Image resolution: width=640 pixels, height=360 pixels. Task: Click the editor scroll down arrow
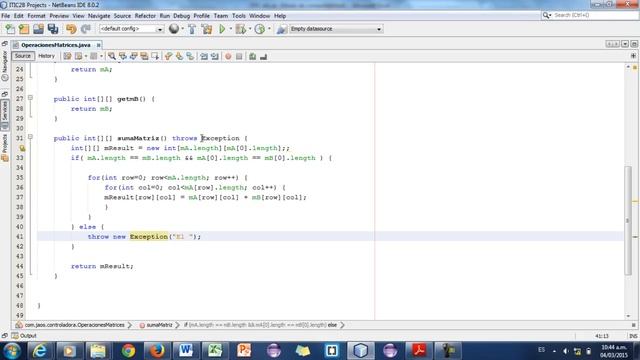point(628,316)
